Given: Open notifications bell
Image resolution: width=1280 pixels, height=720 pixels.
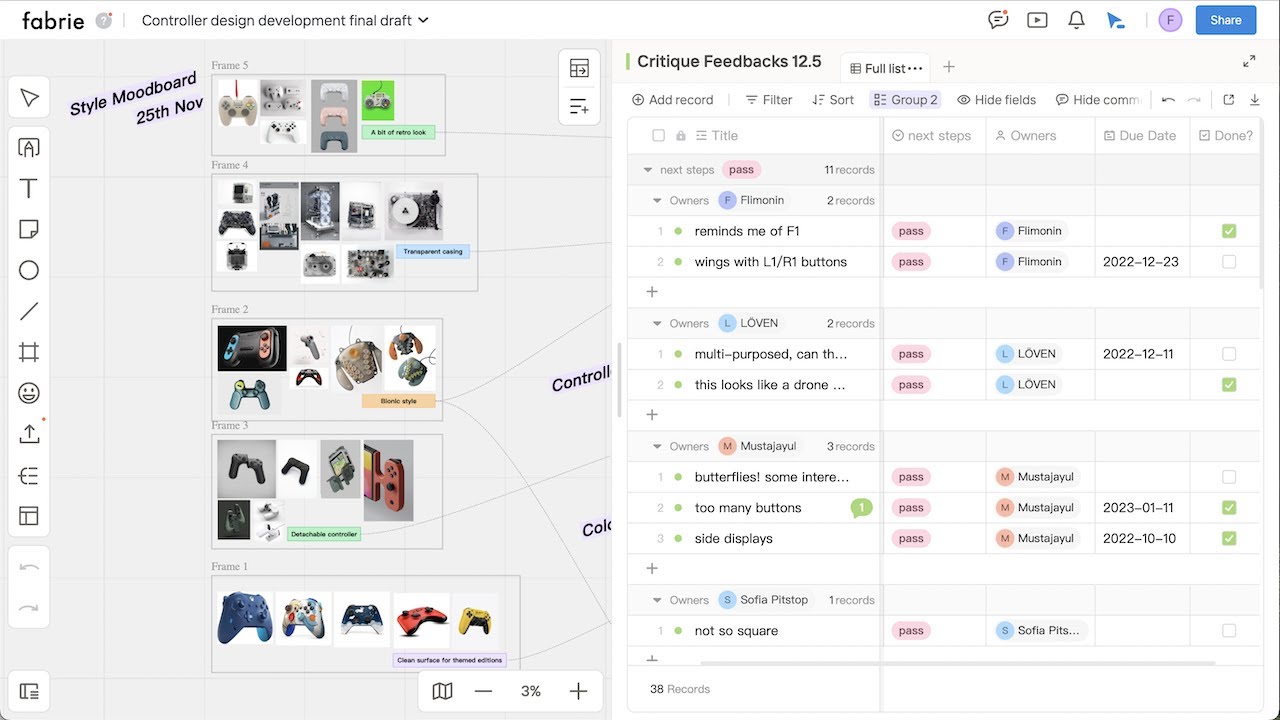Looking at the screenshot, I should coord(1077,20).
